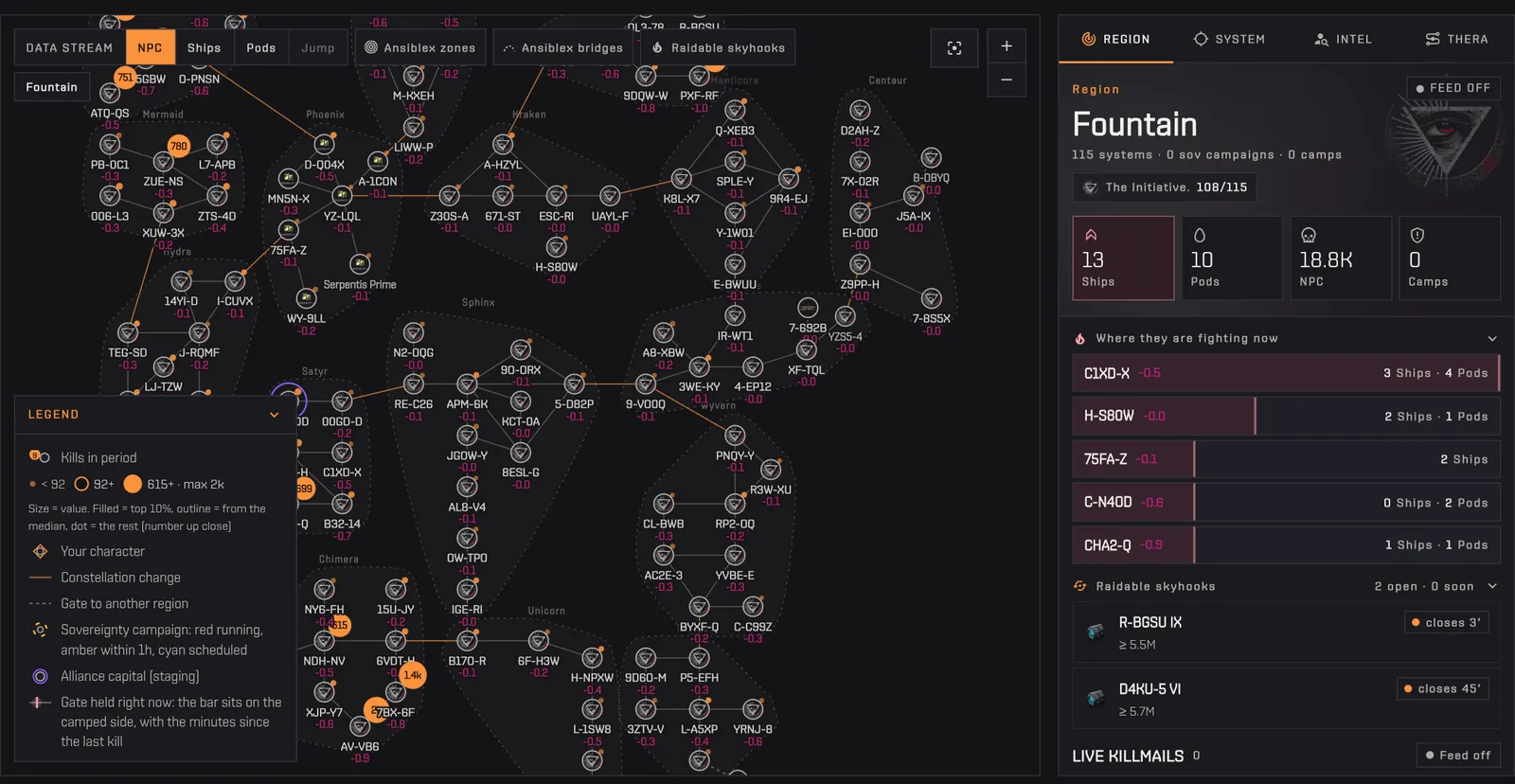Select the 18.8K NPC stat card
Viewport: 1515px width, 784px height.
click(x=1341, y=258)
